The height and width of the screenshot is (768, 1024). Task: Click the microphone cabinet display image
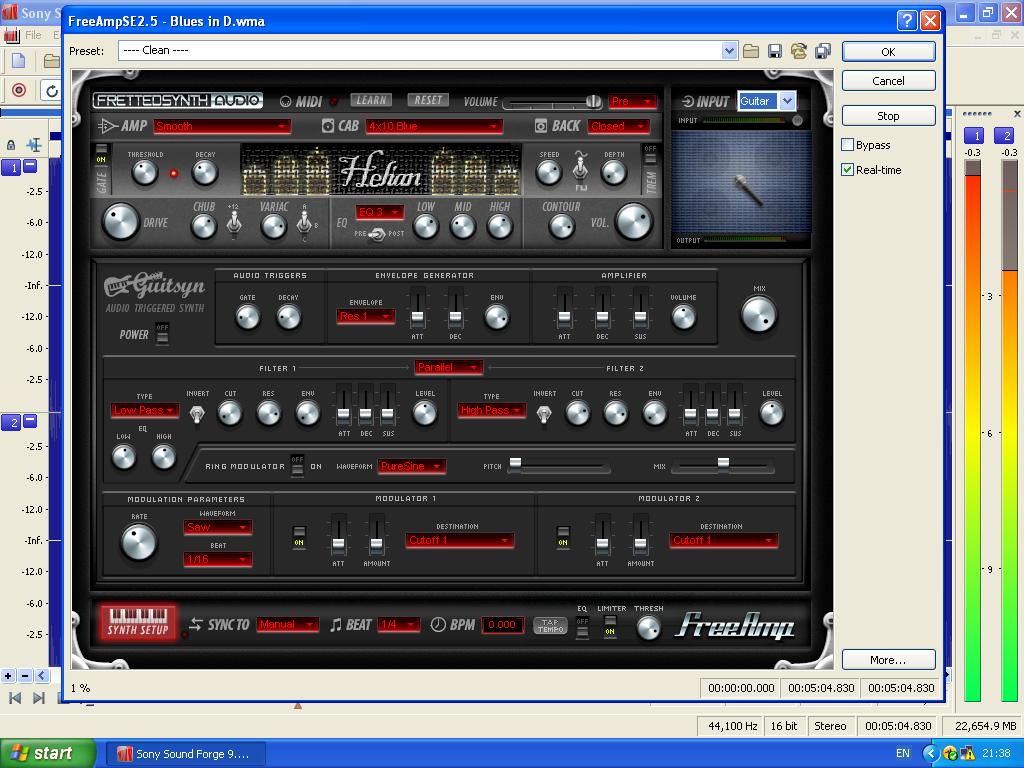point(740,183)
